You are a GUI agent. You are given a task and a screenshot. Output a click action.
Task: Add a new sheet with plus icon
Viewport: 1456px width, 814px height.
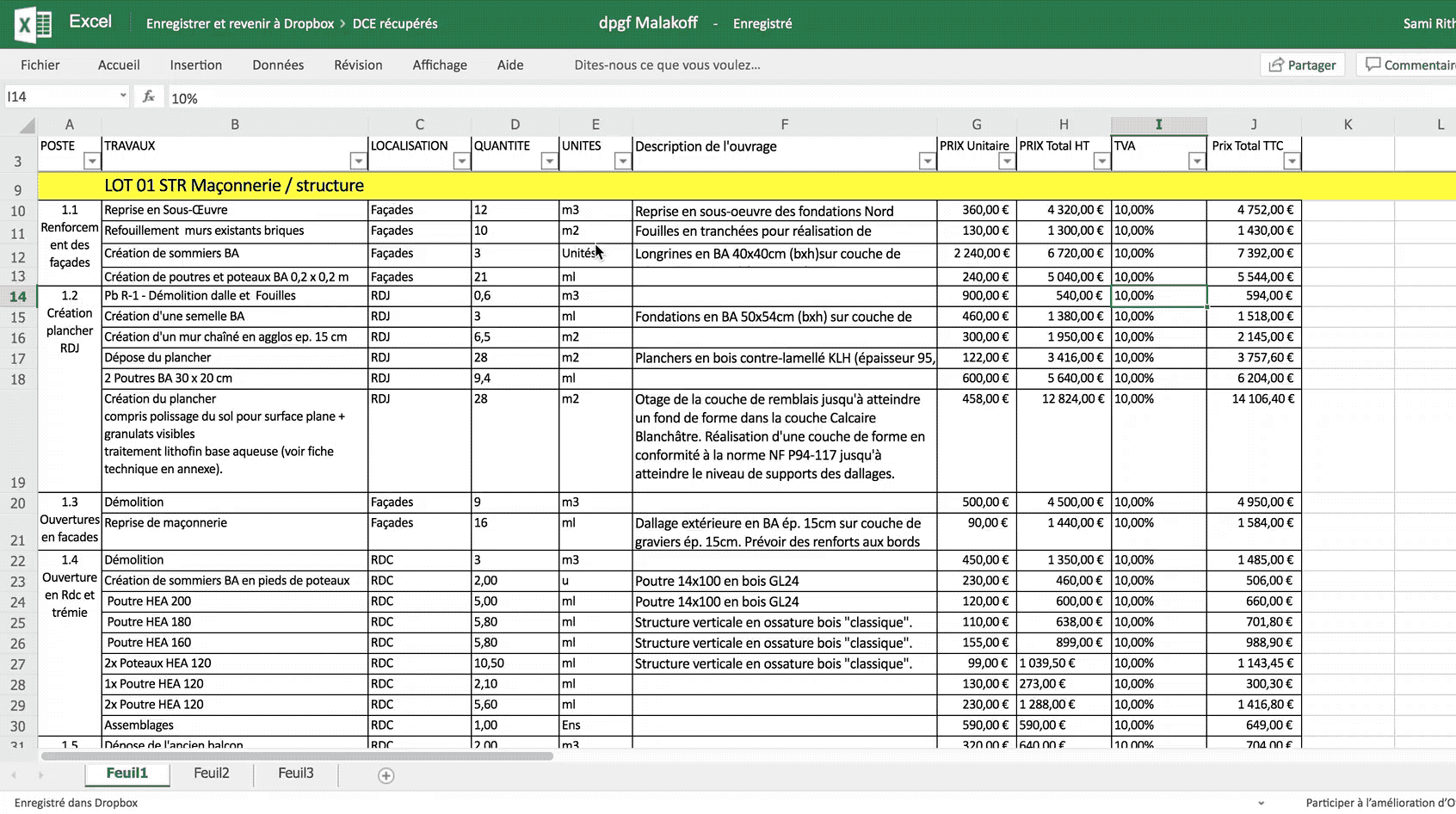pyautogui.click(x=386, y=776)
